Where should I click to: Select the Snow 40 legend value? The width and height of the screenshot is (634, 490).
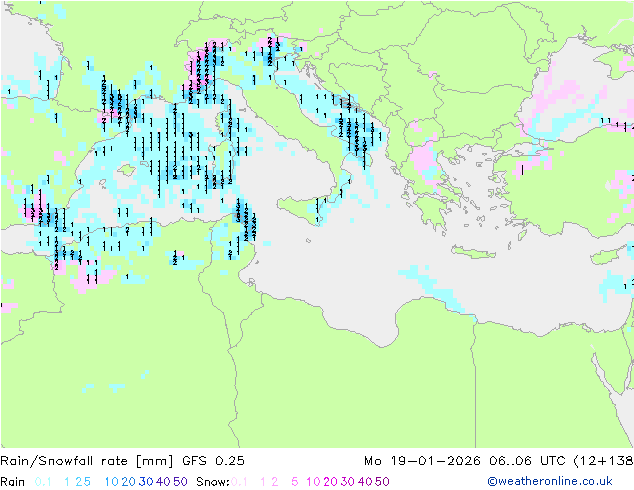pyautogui.click(x=365, y=482)
